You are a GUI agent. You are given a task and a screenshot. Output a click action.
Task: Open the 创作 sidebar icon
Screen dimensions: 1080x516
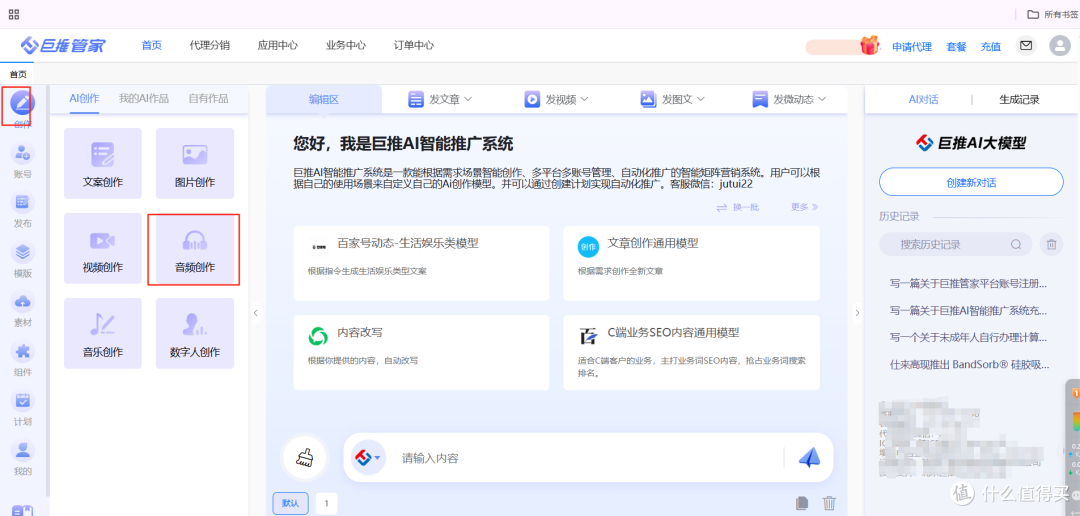tap(23, 104)
